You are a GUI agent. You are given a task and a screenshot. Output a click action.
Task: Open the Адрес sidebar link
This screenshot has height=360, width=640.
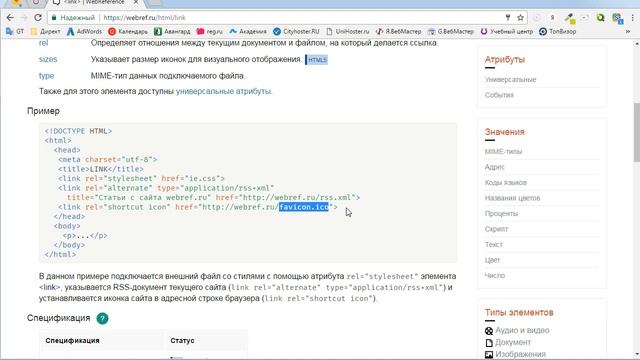coord(495,167)
